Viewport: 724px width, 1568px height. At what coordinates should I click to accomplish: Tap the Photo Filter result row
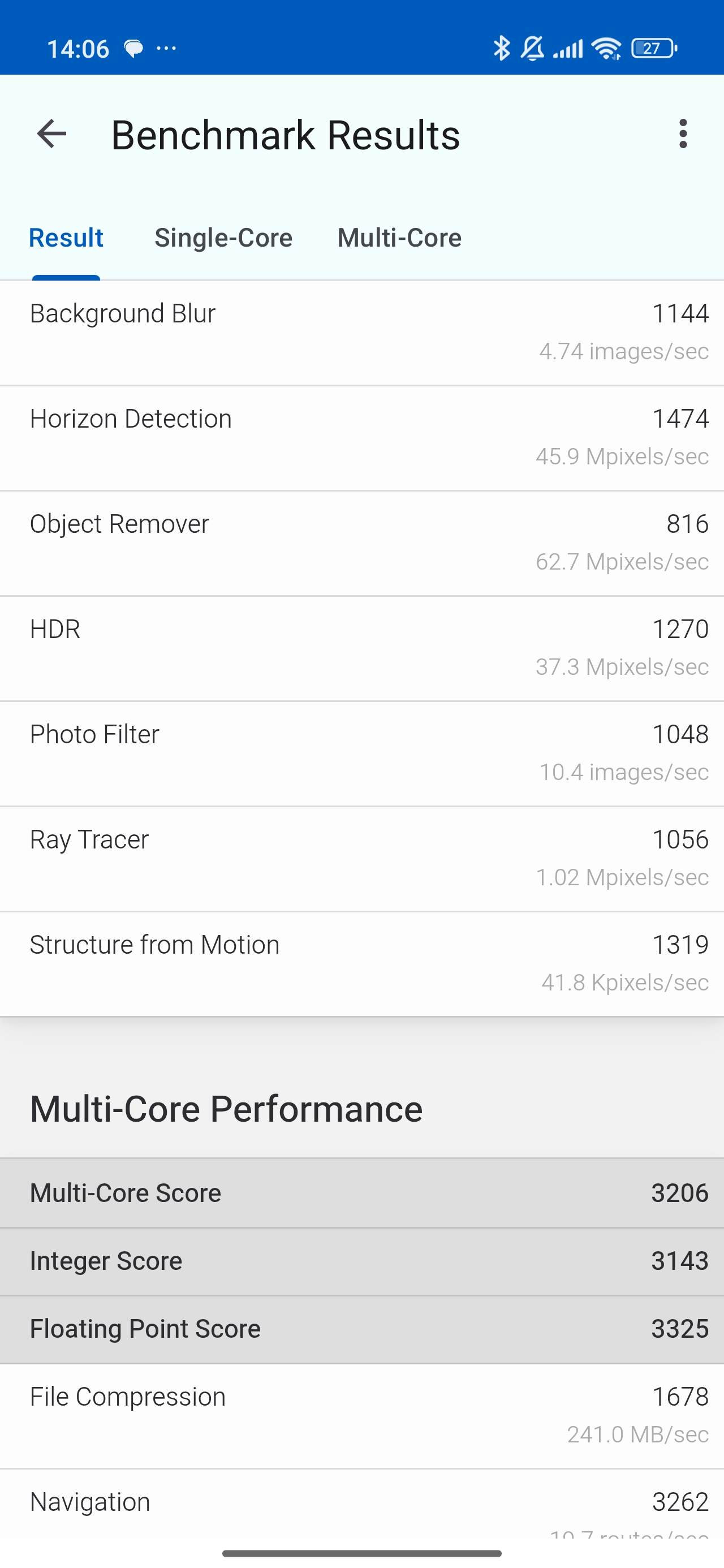click(x=361, y=753)
